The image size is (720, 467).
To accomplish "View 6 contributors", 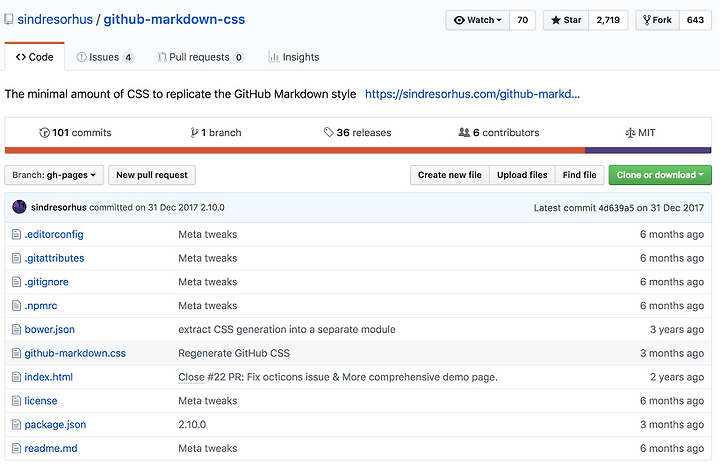I will point(499,133).
